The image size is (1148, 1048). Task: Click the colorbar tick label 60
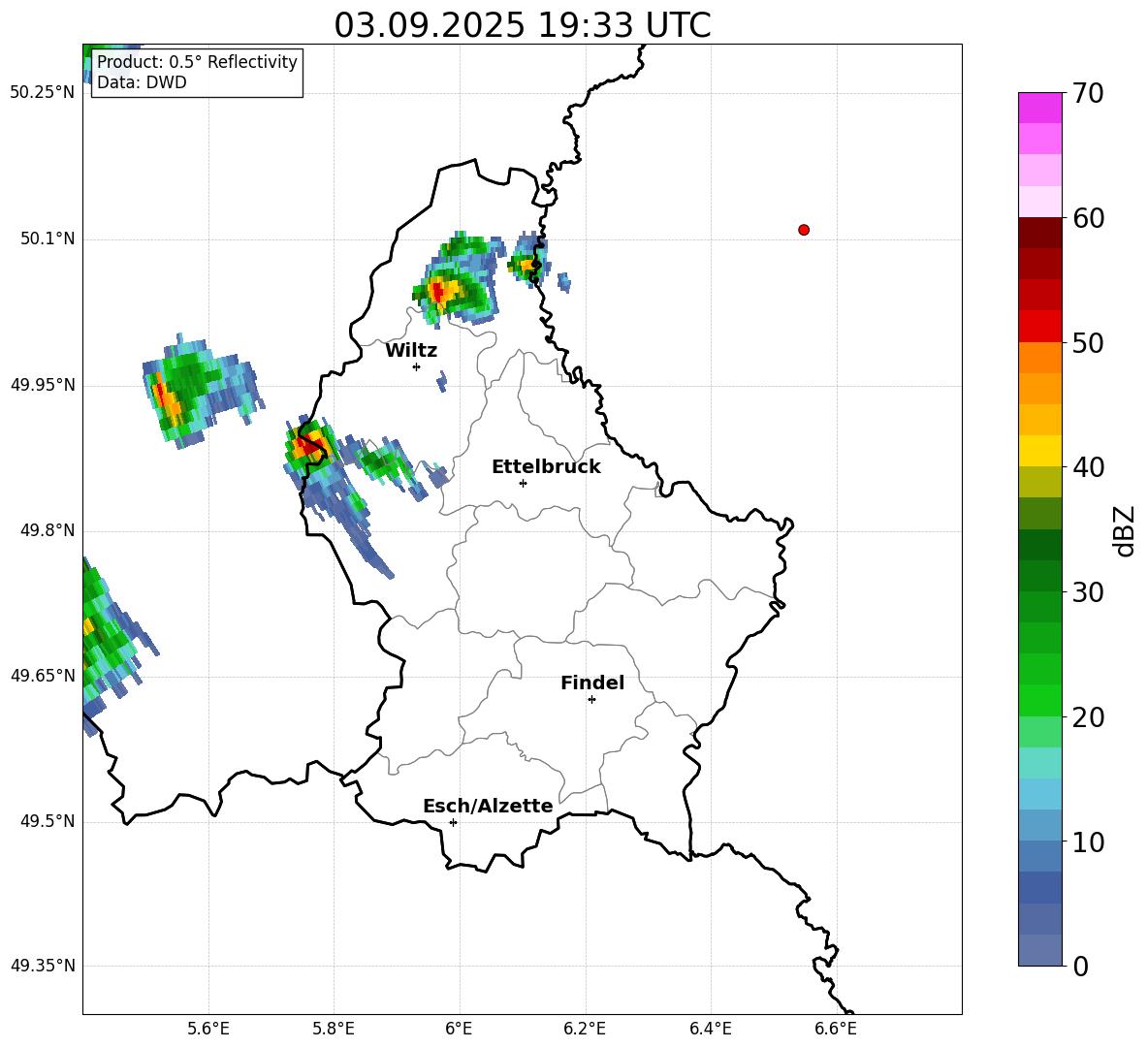click(x=1089, y=218)
